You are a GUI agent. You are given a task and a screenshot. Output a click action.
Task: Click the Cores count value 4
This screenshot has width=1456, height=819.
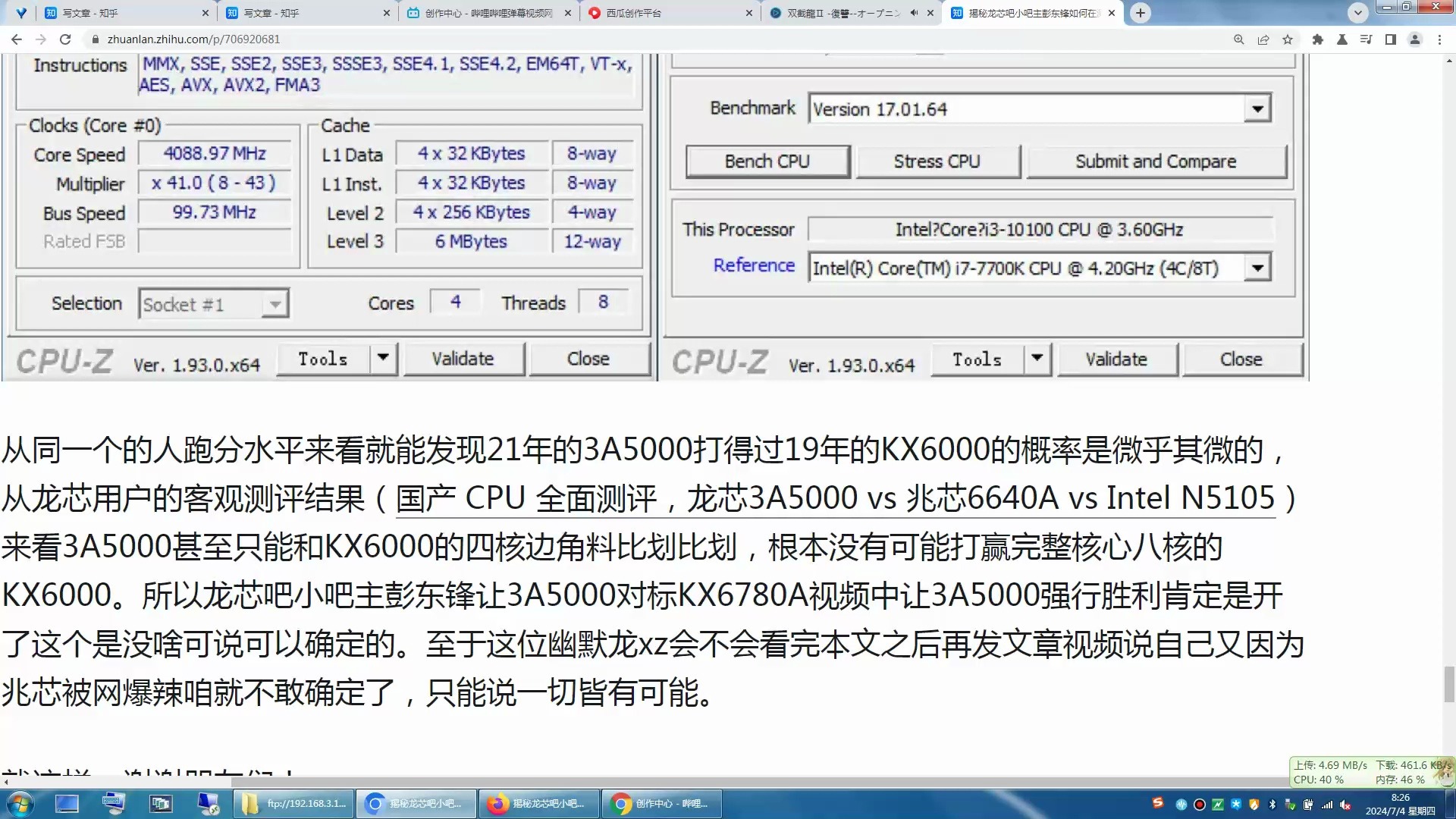(455, 302)
